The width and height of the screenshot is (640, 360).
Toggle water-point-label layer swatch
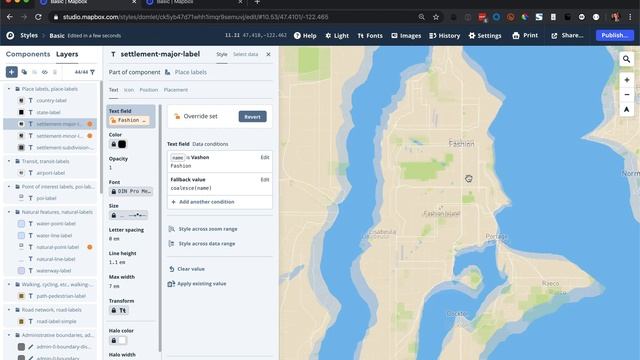21,224
